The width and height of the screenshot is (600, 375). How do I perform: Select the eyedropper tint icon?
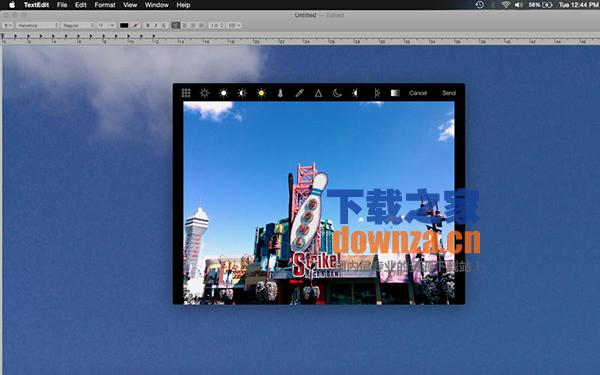coord(299,93)
